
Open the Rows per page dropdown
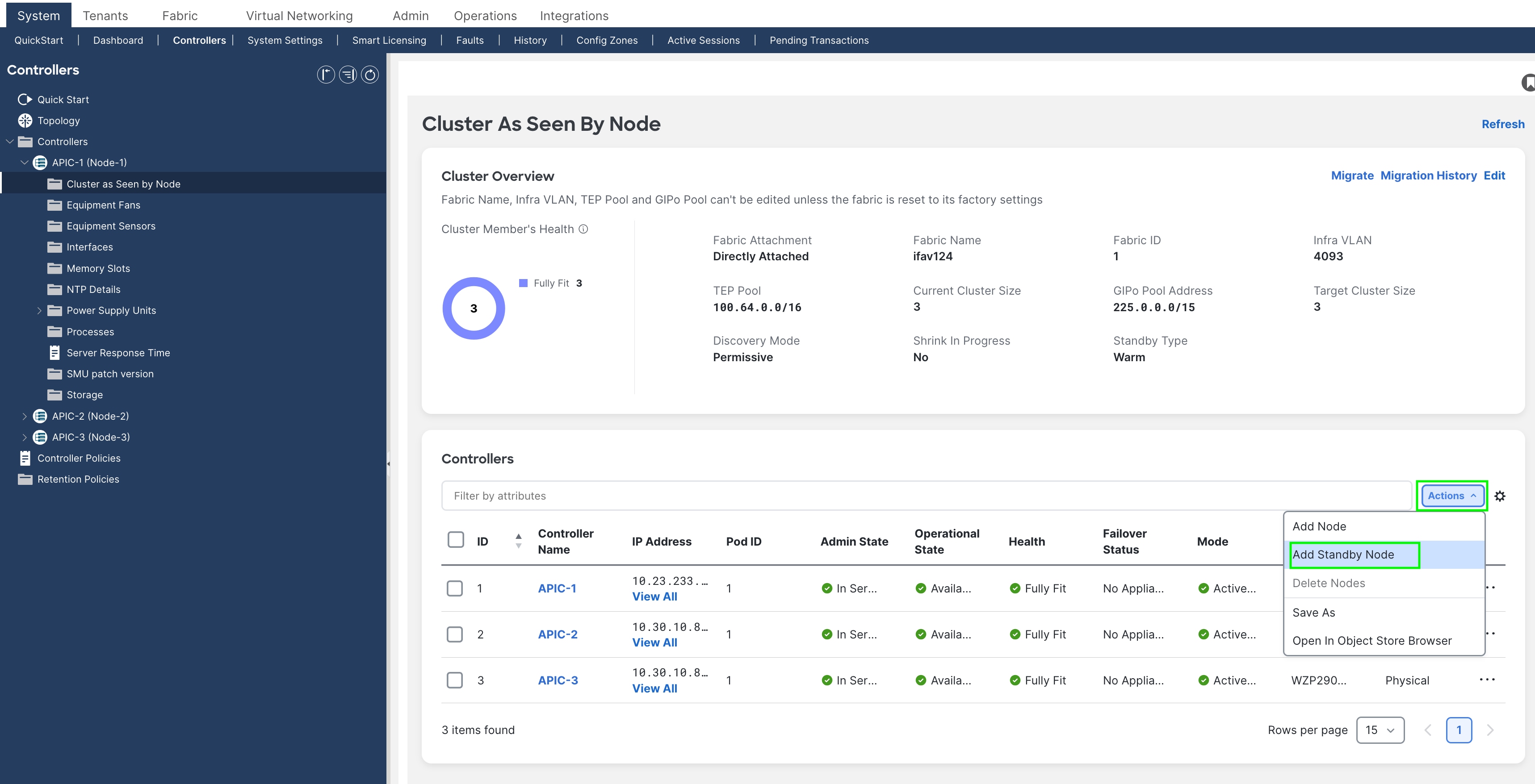pos(1380,730)
